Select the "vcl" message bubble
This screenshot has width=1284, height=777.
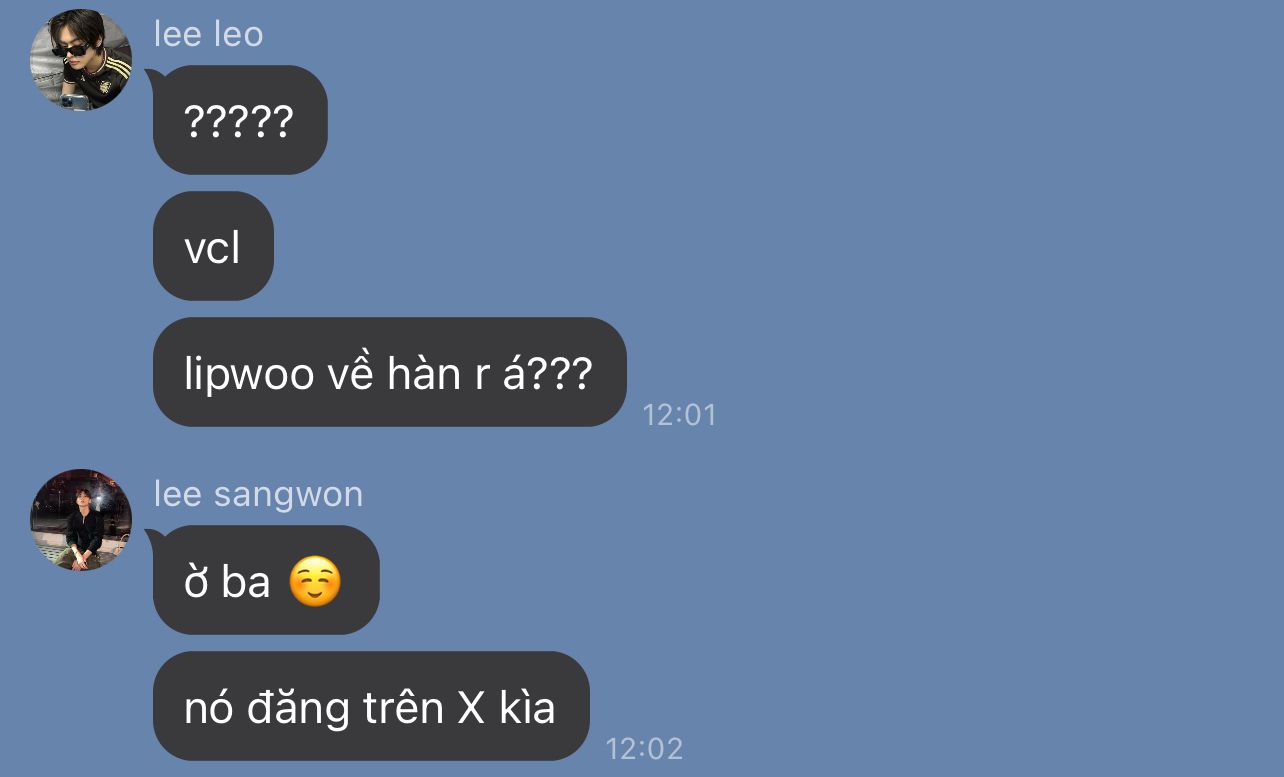213,246
